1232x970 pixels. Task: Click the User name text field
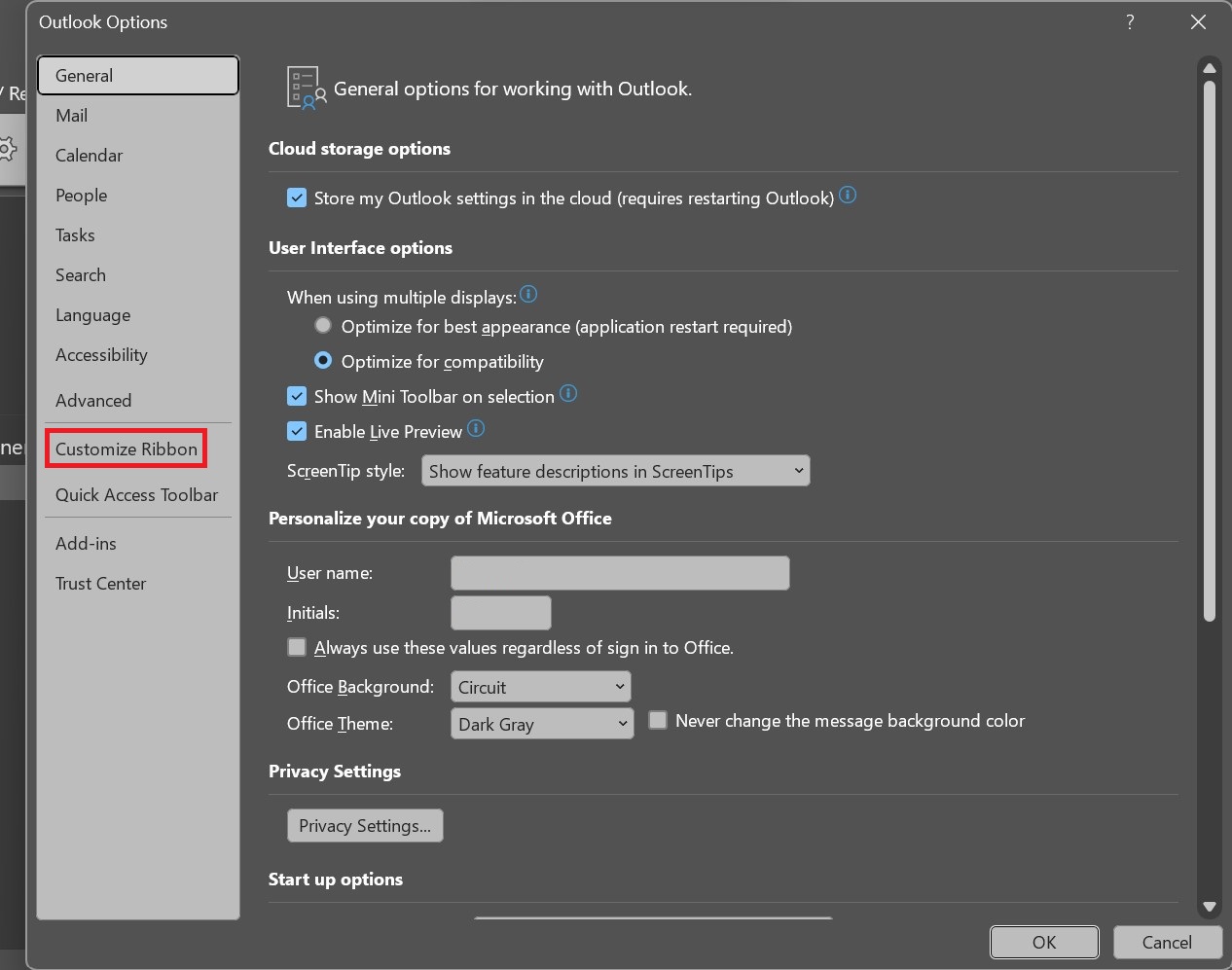click(620, 574)
